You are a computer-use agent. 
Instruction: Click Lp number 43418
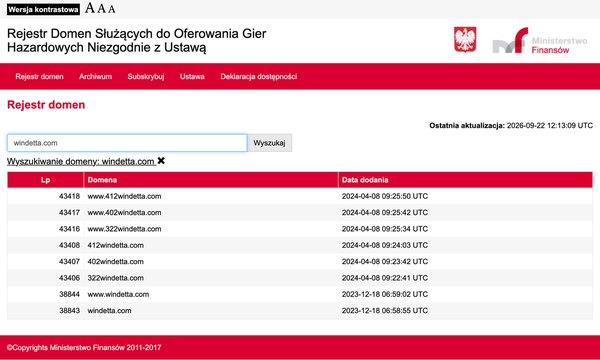(69, 196)
